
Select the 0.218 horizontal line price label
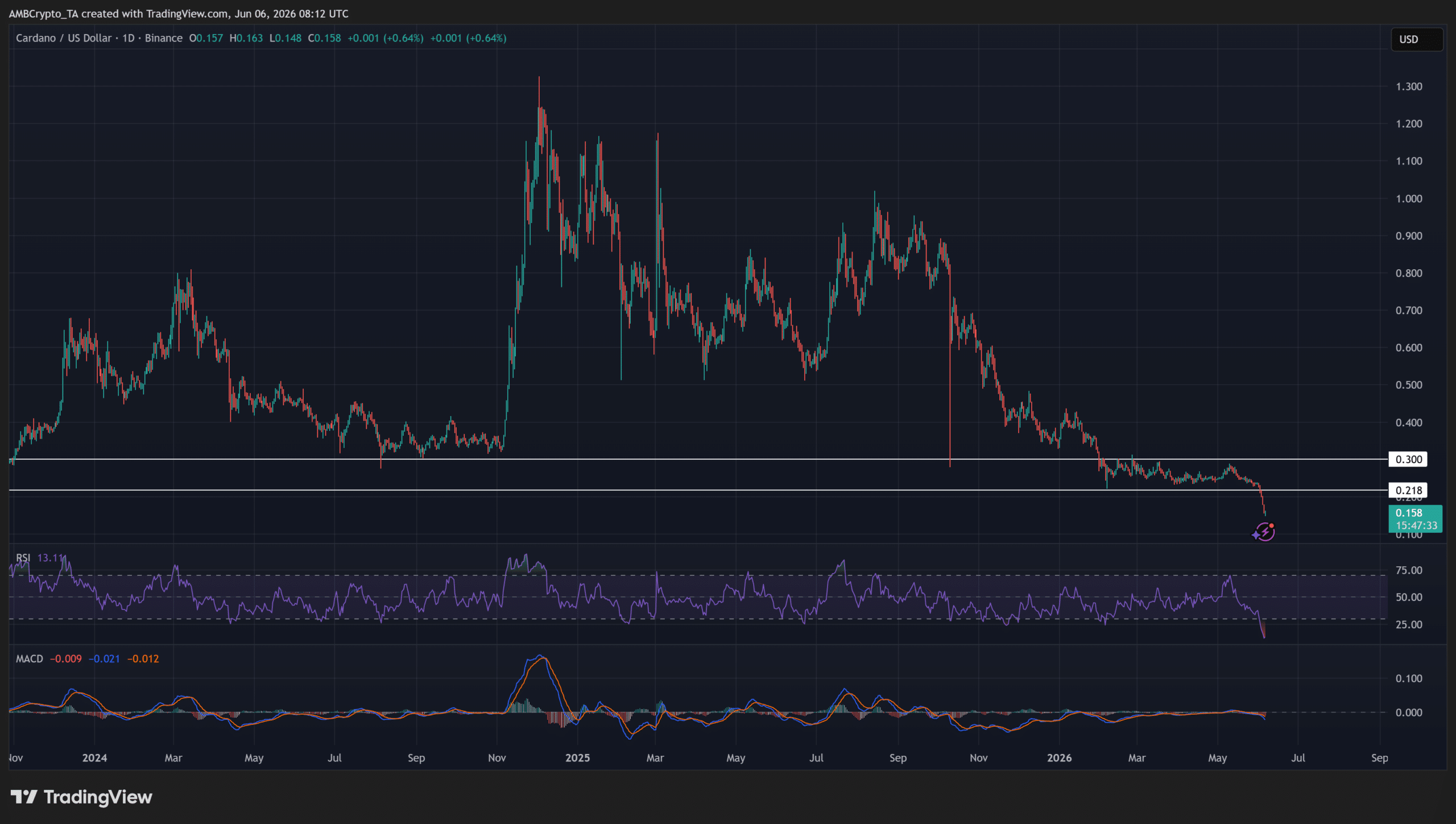(1408, 490)
